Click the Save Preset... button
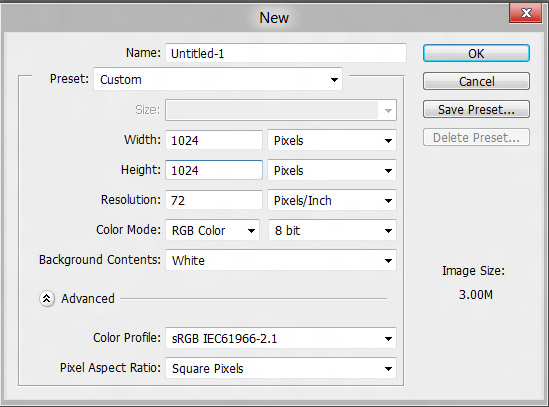Viewport: 549px width, 407px height. [x=476, y=109]
